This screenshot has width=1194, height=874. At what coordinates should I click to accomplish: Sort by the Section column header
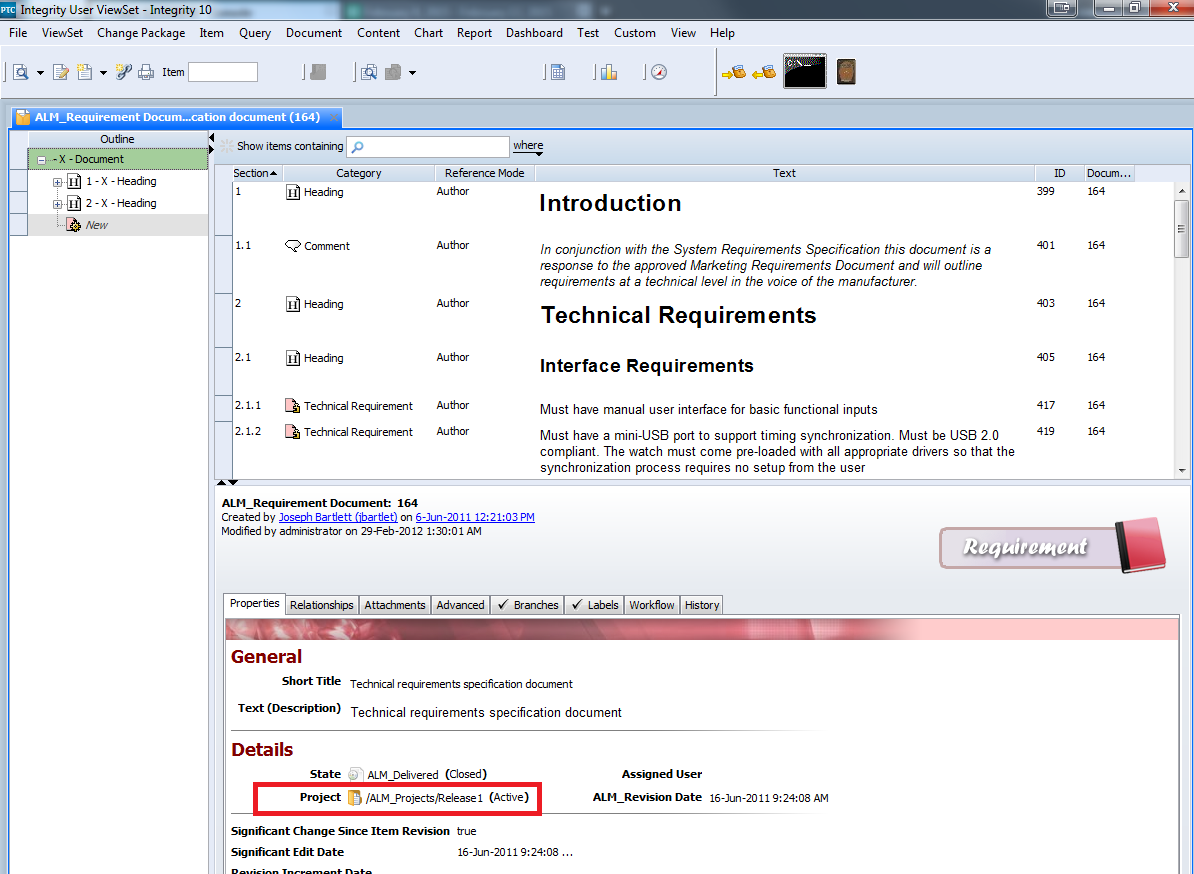pyautogui.click(x=255, y=173)
